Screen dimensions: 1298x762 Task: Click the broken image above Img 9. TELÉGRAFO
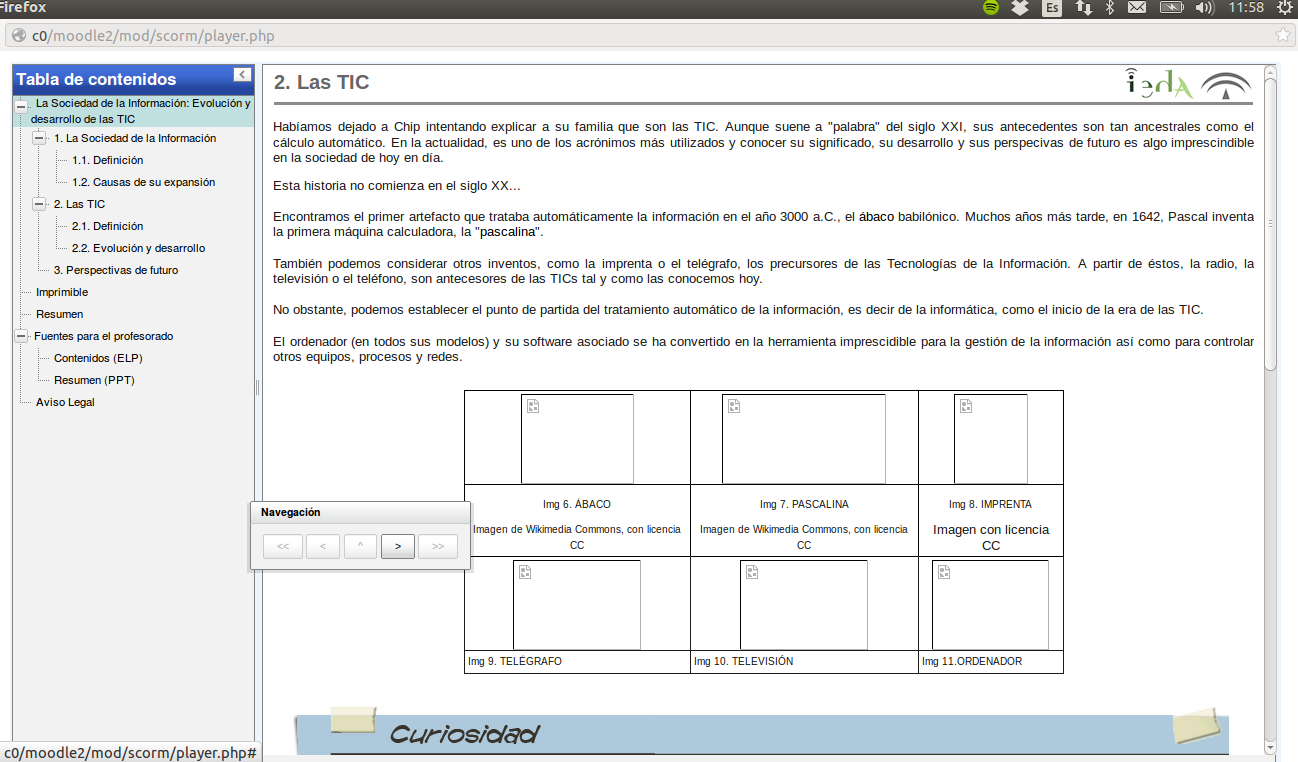pyautogui.click(x=577, y=605)
